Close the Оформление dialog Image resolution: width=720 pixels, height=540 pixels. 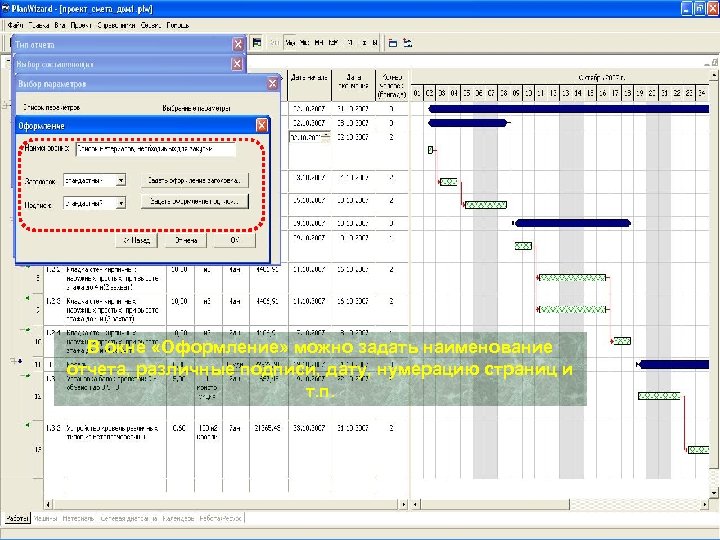pyautogui.click(x=262, y=125)
